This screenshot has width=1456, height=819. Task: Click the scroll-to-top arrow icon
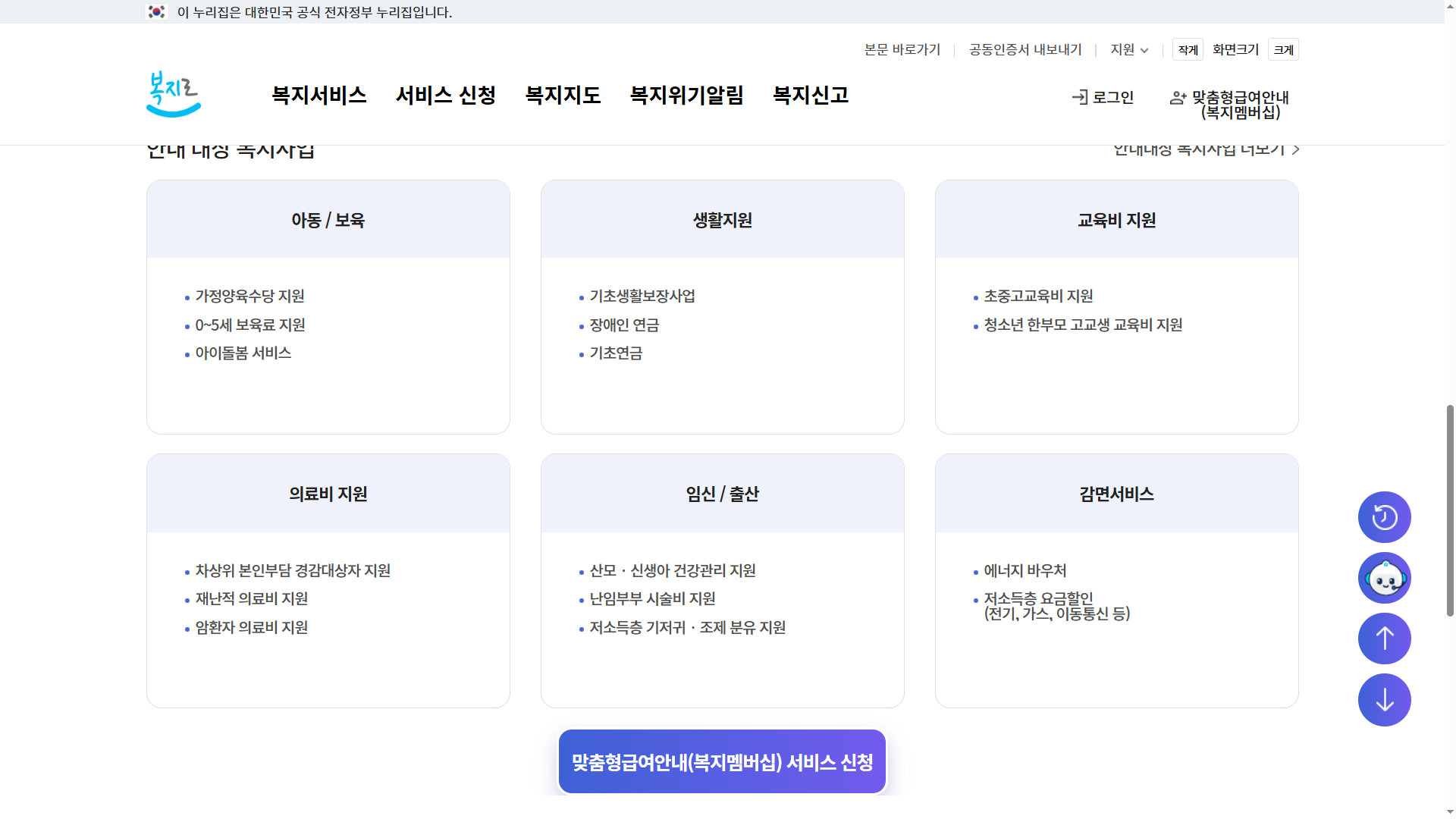(1384, 639)
